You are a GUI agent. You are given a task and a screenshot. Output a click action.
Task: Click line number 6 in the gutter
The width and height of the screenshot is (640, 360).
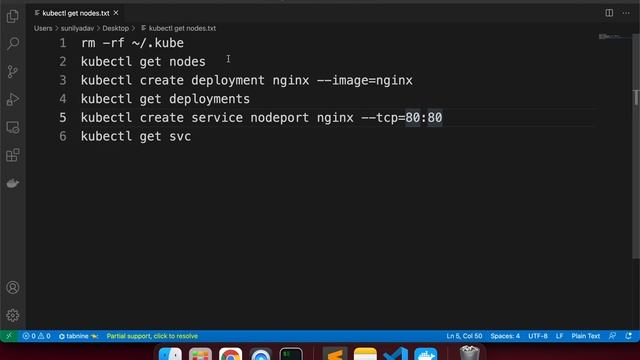tap(62, 136)
